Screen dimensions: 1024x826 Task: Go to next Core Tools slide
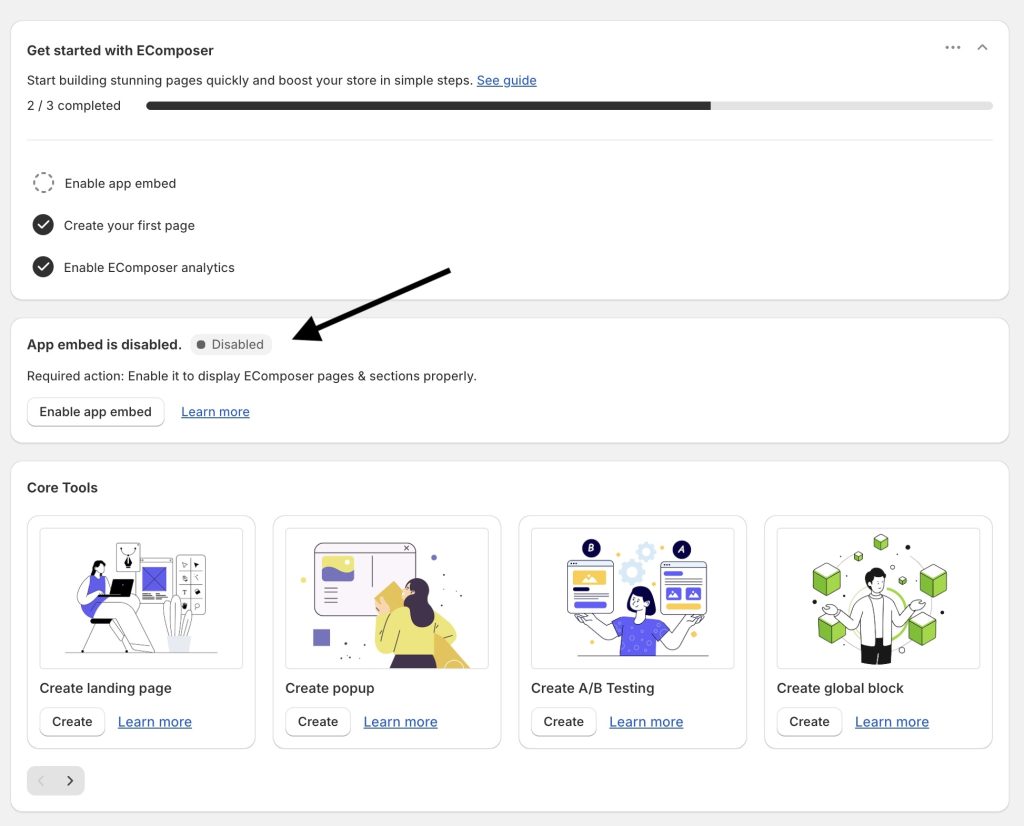pos(70,781)
